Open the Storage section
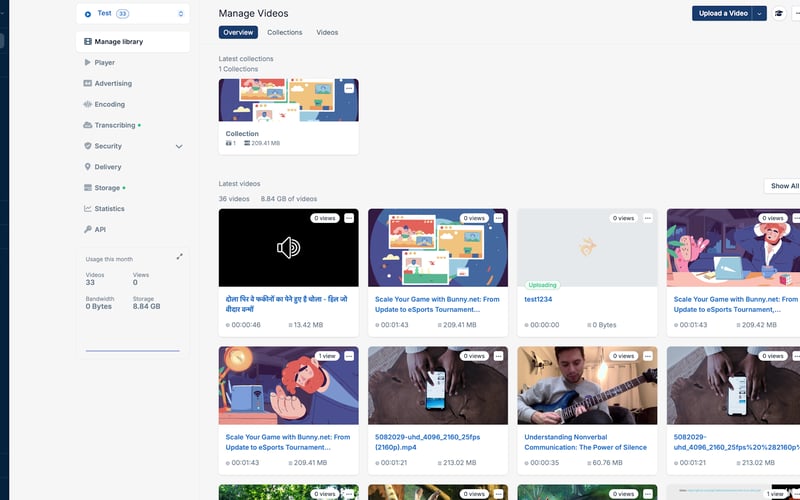The height and width of the screenshot is (500, 800). point(107,188)
